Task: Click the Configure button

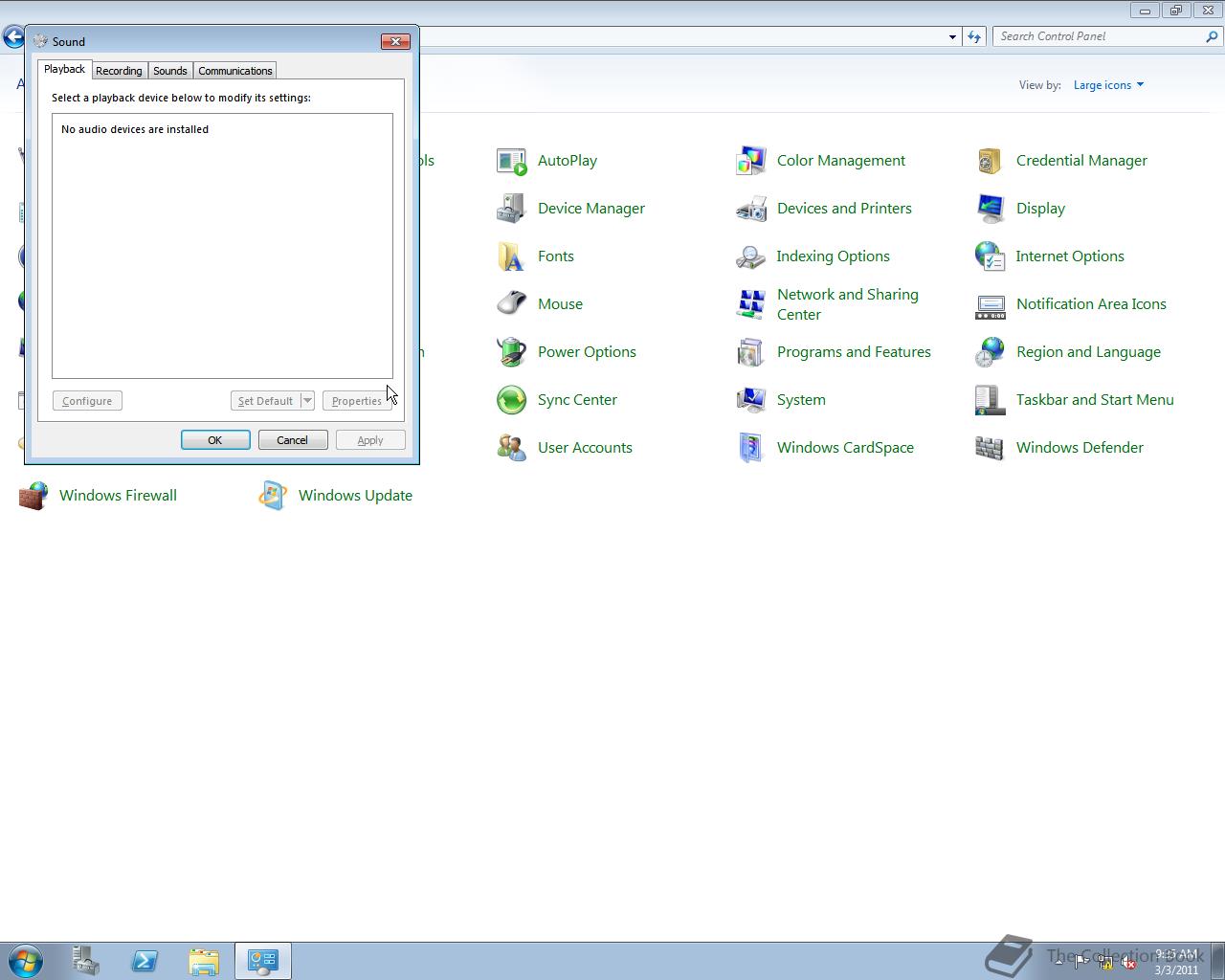Action: click(87, 401)
